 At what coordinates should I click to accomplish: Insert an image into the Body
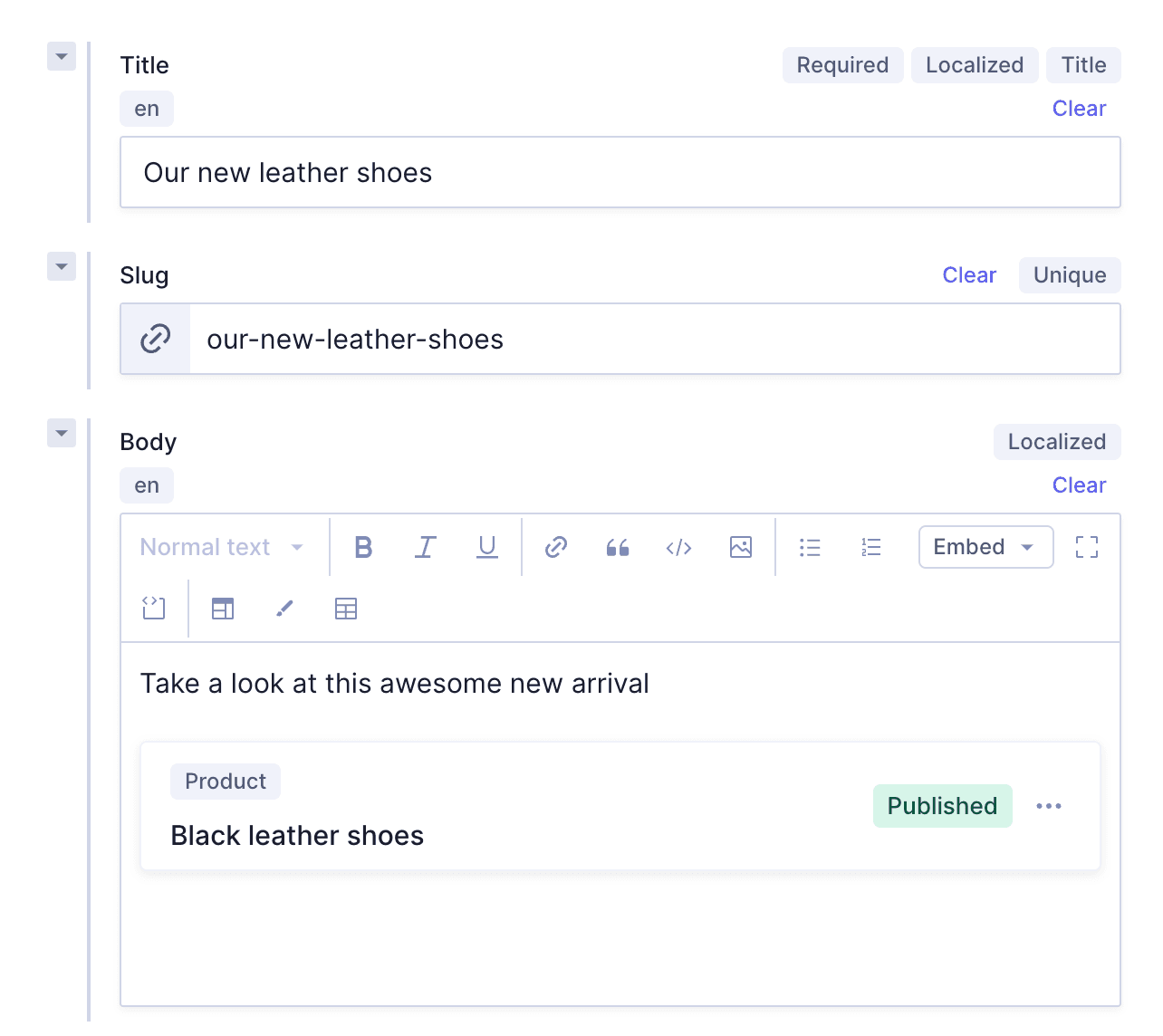pyautogui.click(x=740, y=547)
